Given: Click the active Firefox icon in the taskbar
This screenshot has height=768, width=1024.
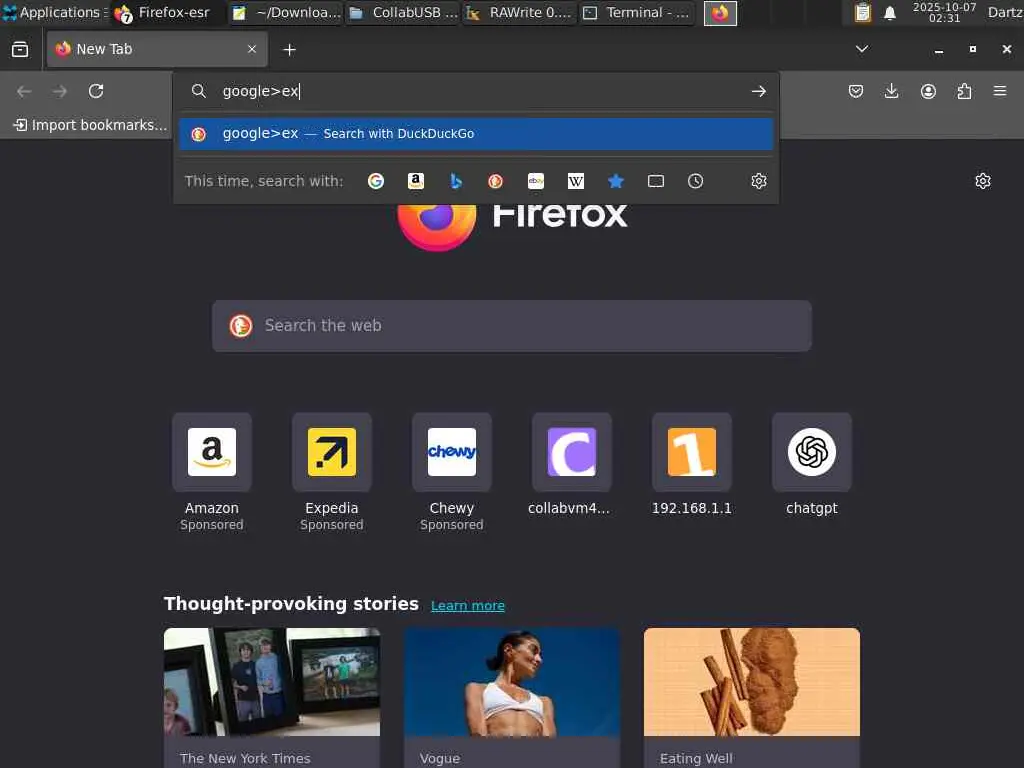Looking at the screenshot, I should (720, 13).
